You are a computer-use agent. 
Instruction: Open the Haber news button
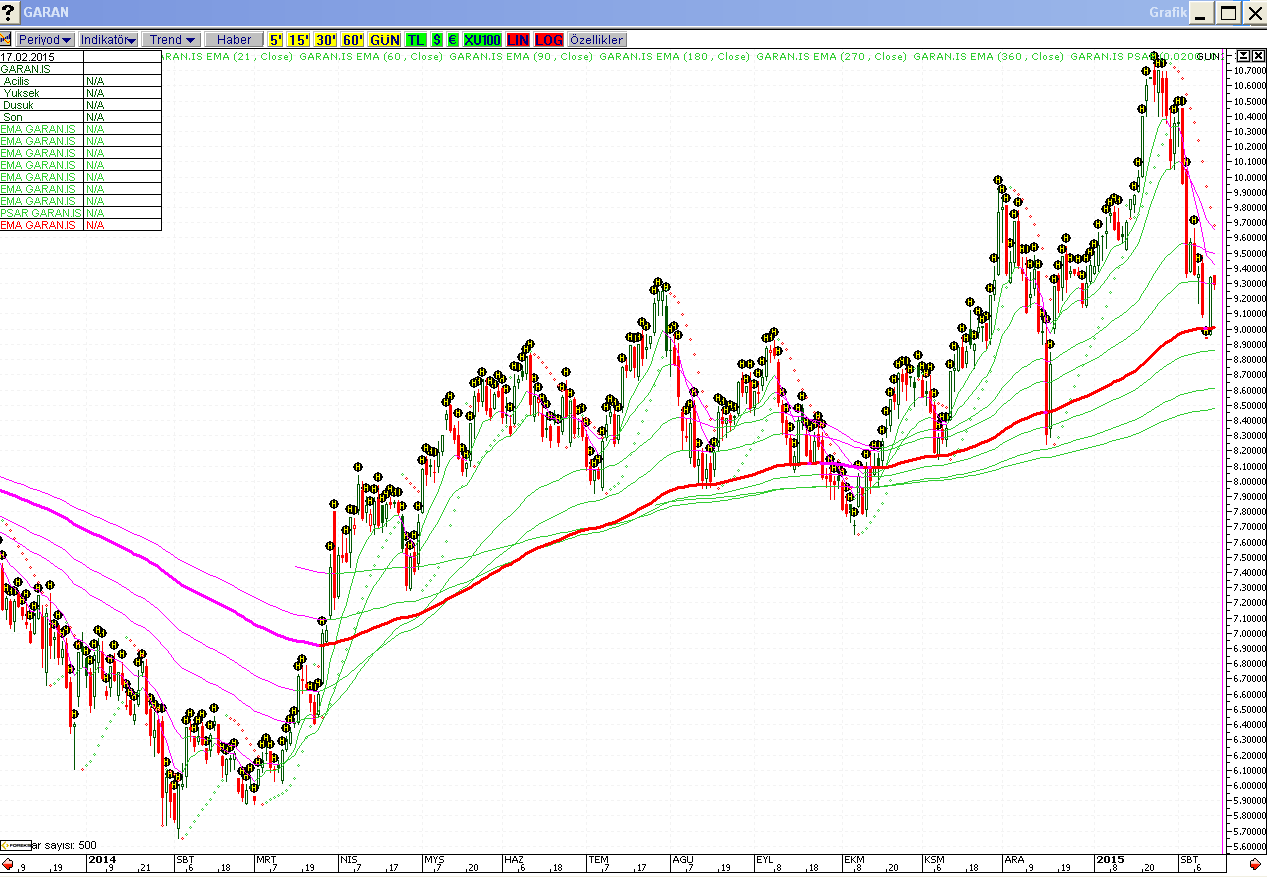(234, 40)
